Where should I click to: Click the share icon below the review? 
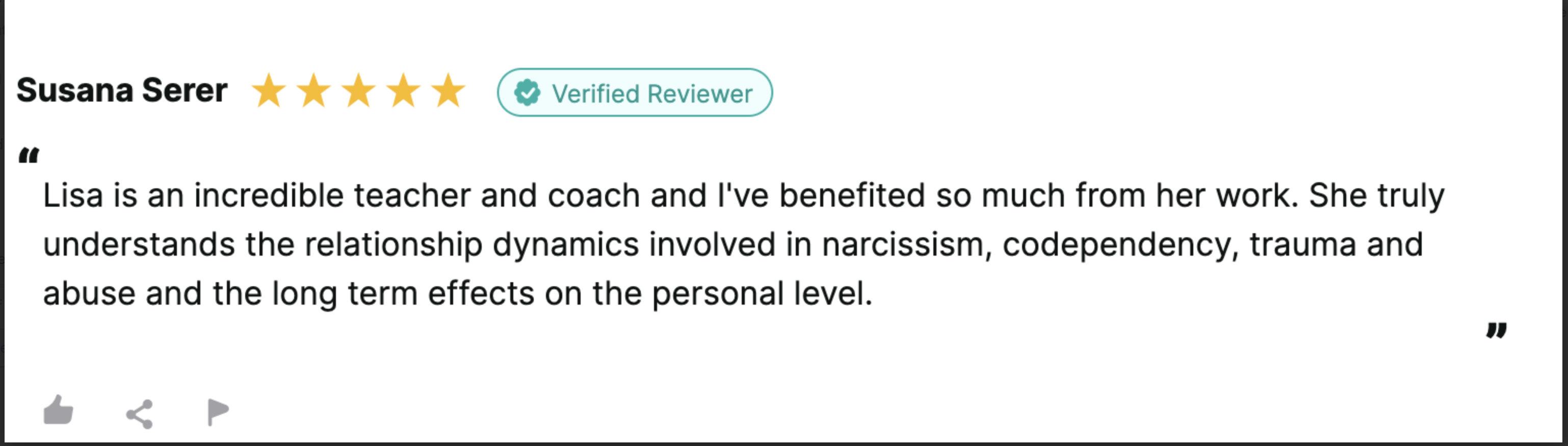tap(139, 414)
